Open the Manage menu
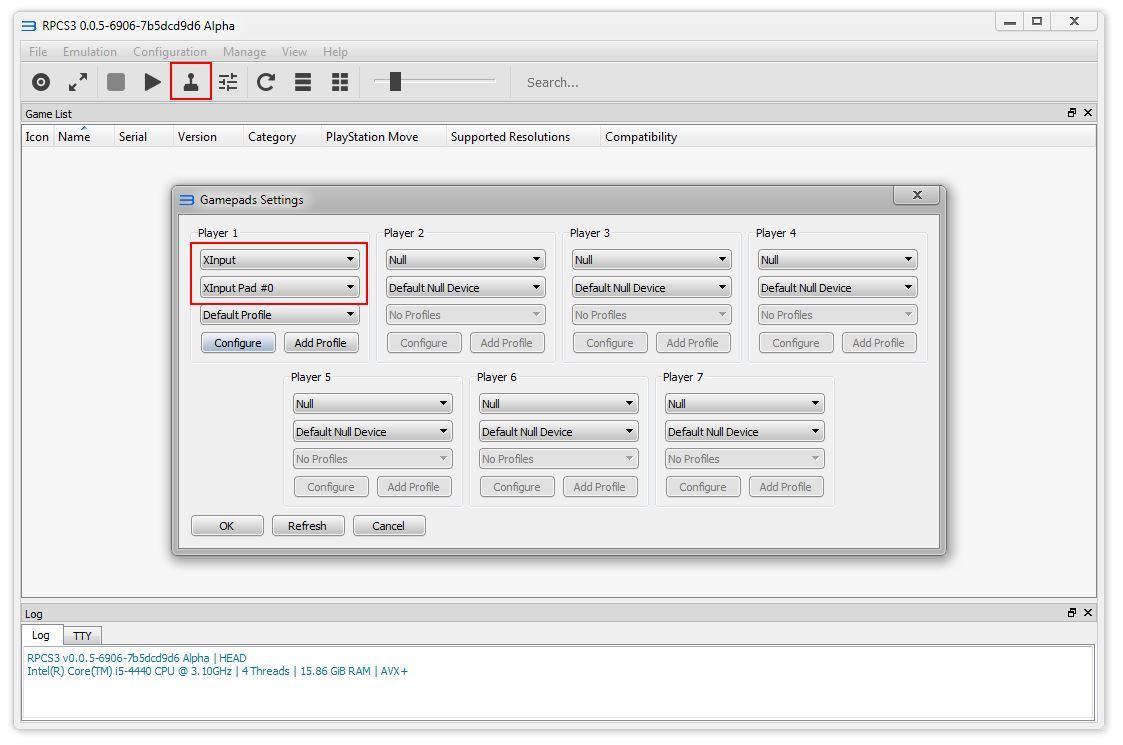This screenshot has height=745, width=1123. tap(244, 52)
